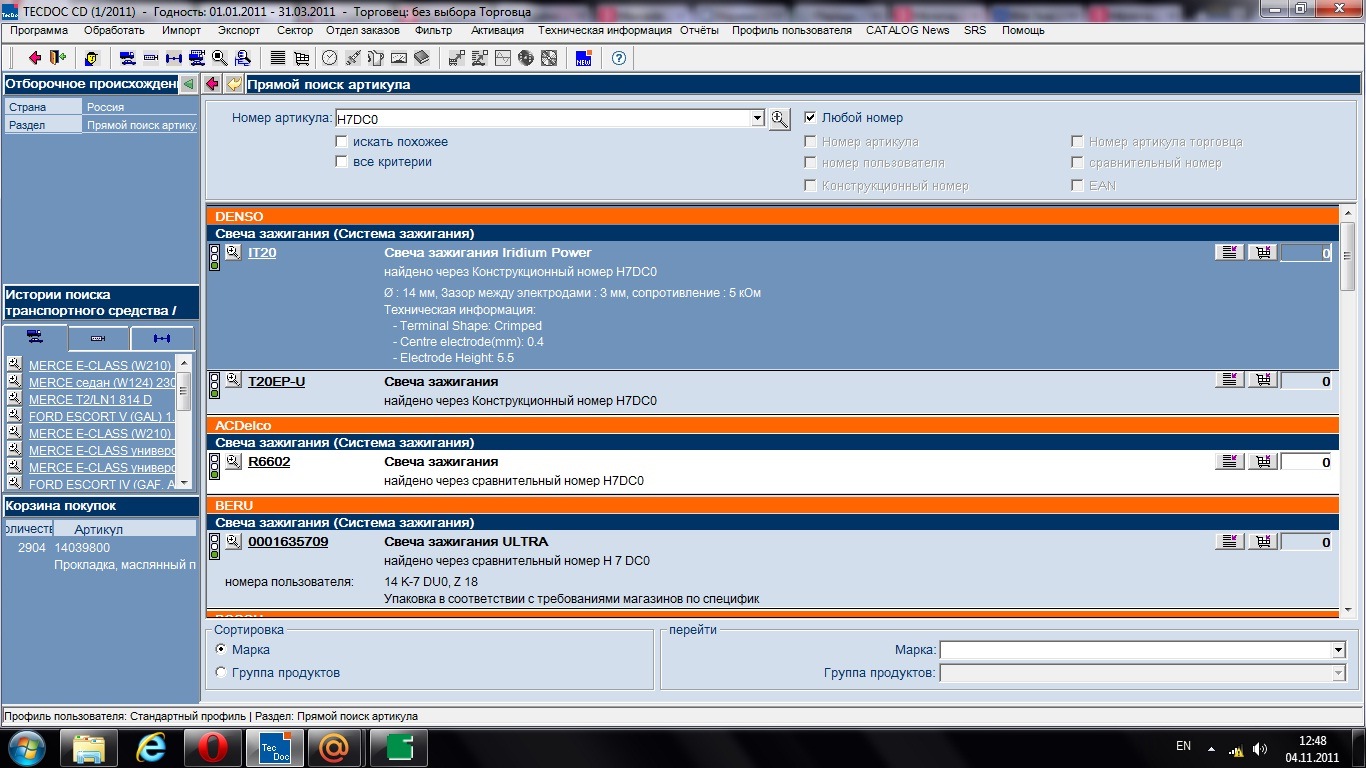Screen dimensions: 1366x768
Task: Tick the EAN checkbox
Action: (1078, 185)
